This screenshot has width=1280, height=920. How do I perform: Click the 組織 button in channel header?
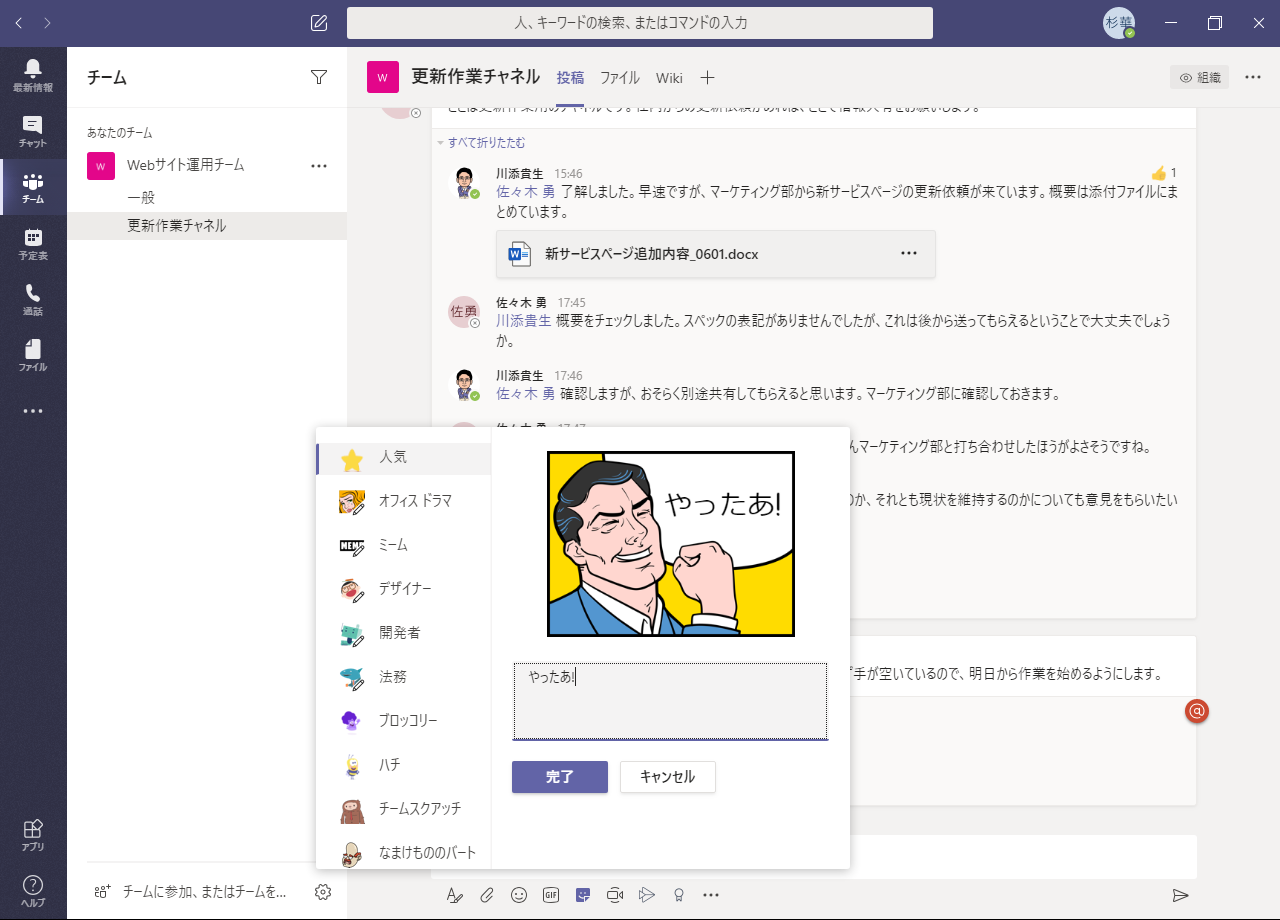point(1199,77)
